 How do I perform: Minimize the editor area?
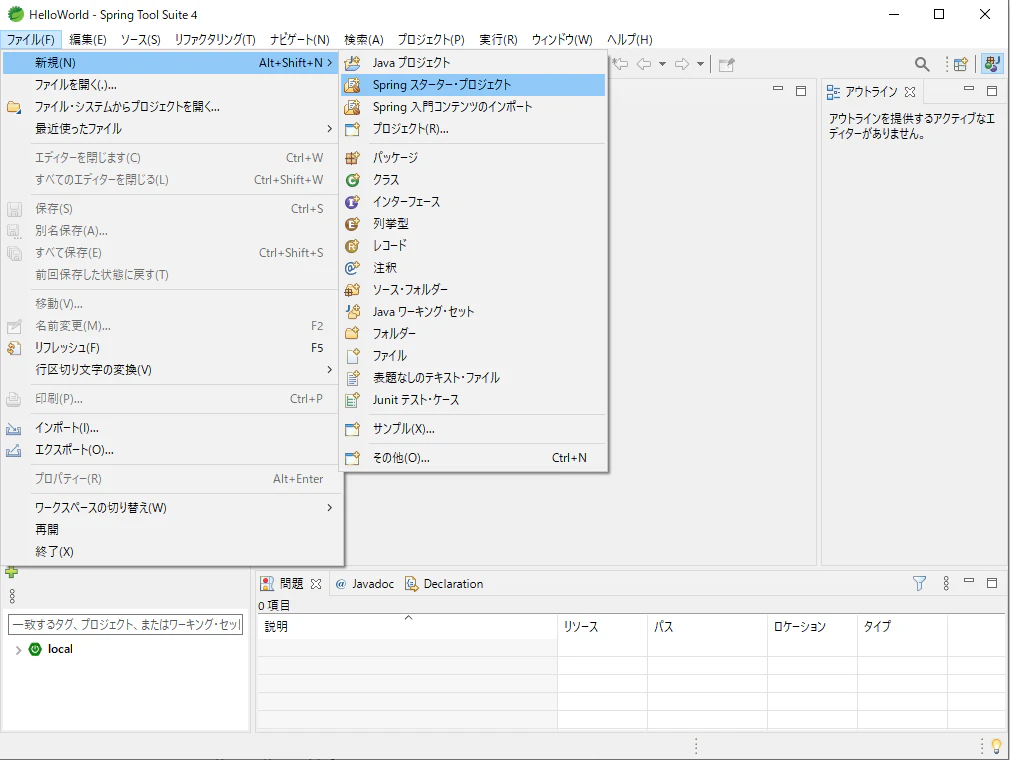[778, 90]
